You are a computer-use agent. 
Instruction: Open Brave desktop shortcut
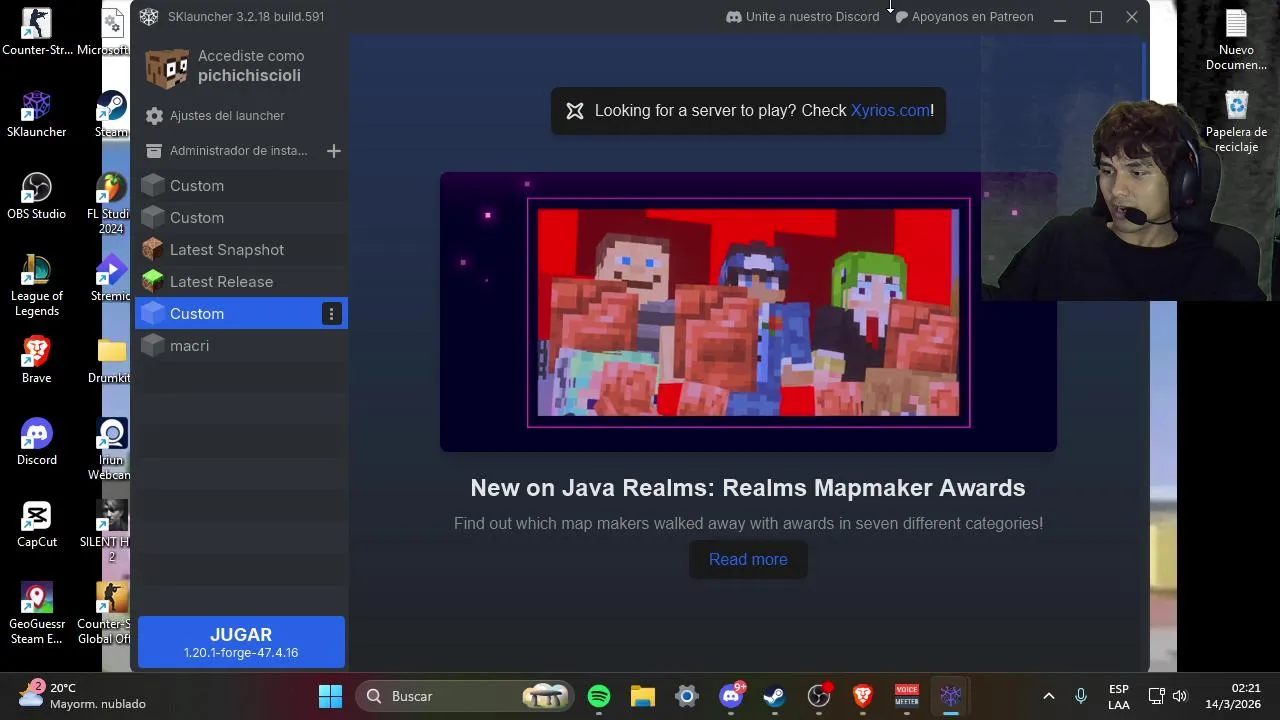pos(36,360)
